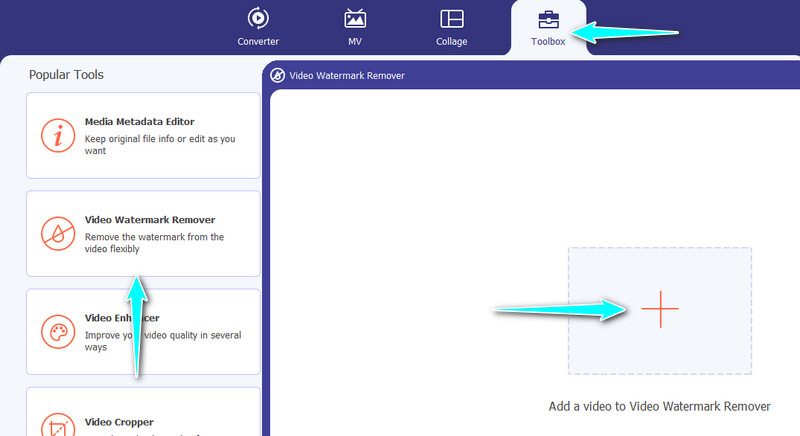Launch the Video Cropper tool title

coord(119,422)
